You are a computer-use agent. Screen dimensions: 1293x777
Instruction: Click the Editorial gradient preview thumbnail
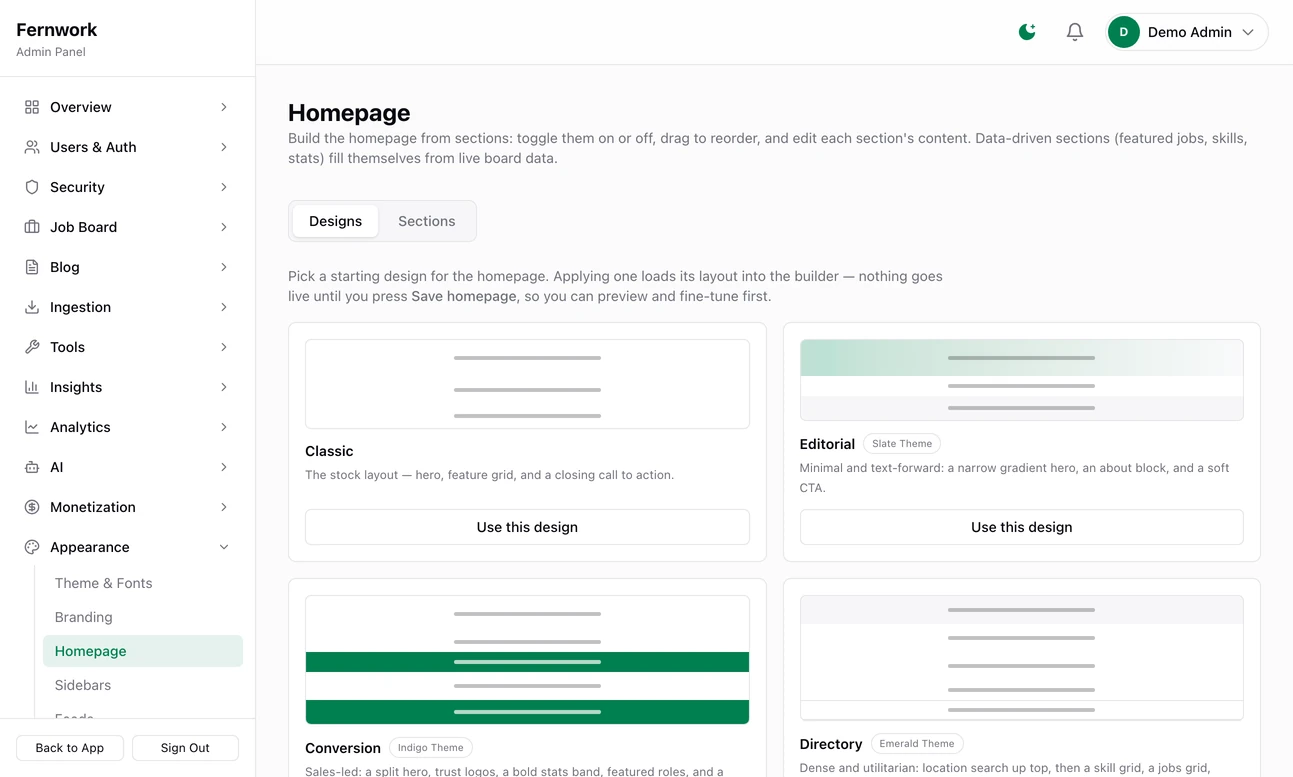(x=1021, y=380)
